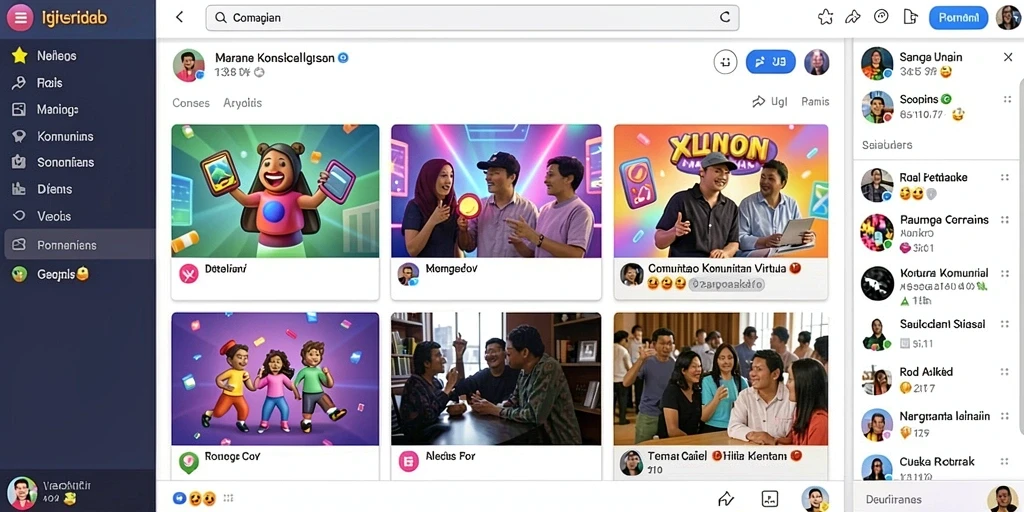1024x512 pixels.
Task: Open the three dancing cartoon characters thumbnail
Action: tap(275, 379)
